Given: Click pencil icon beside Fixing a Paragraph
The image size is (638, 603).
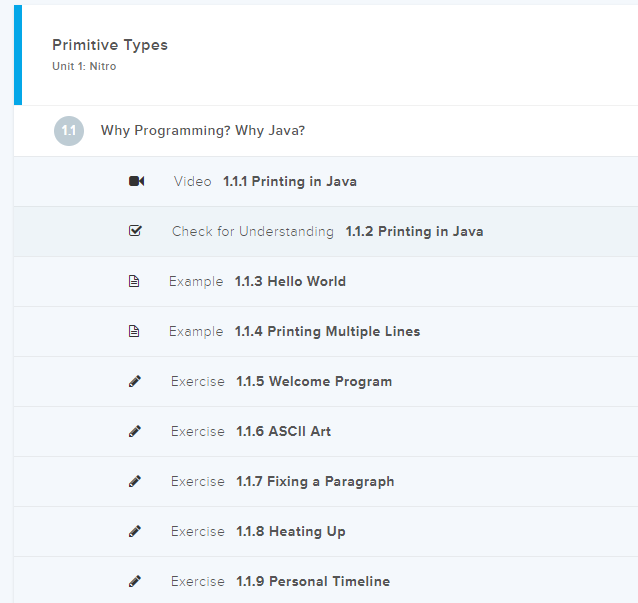Looking at the screenshot, I should click(135, 481).
